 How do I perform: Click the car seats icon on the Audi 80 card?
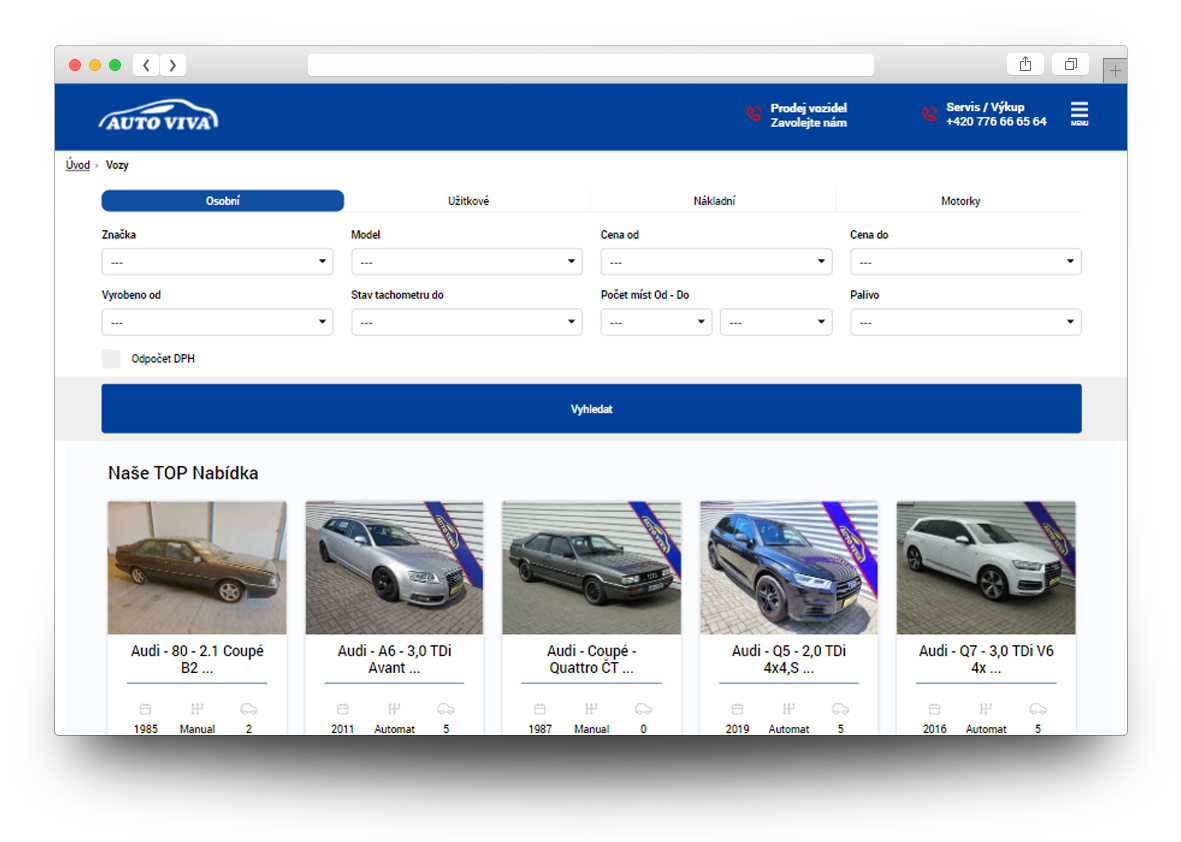tap(249, 709)
